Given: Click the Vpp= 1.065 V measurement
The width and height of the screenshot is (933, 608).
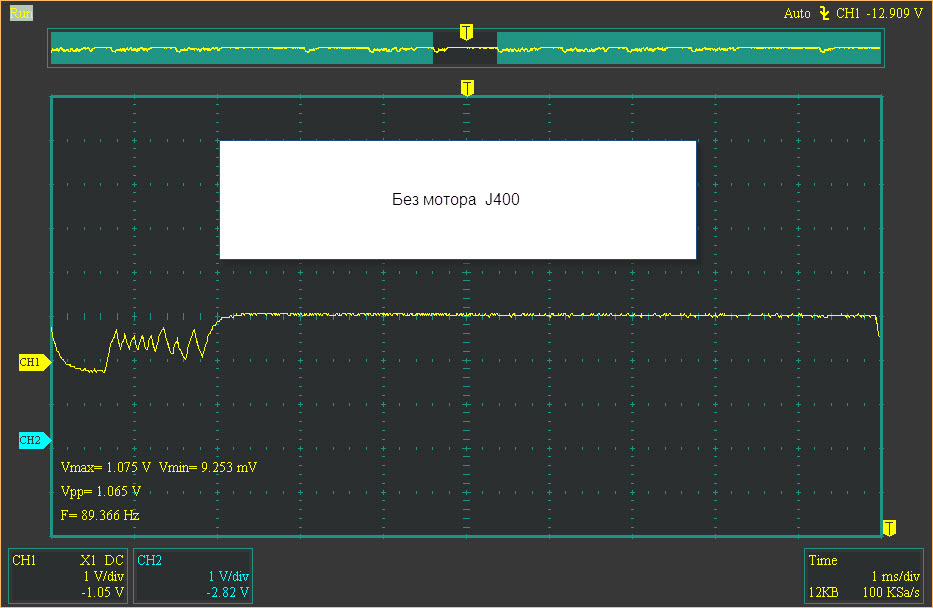Looking at the screenshot, I should [x=101, y=491].
